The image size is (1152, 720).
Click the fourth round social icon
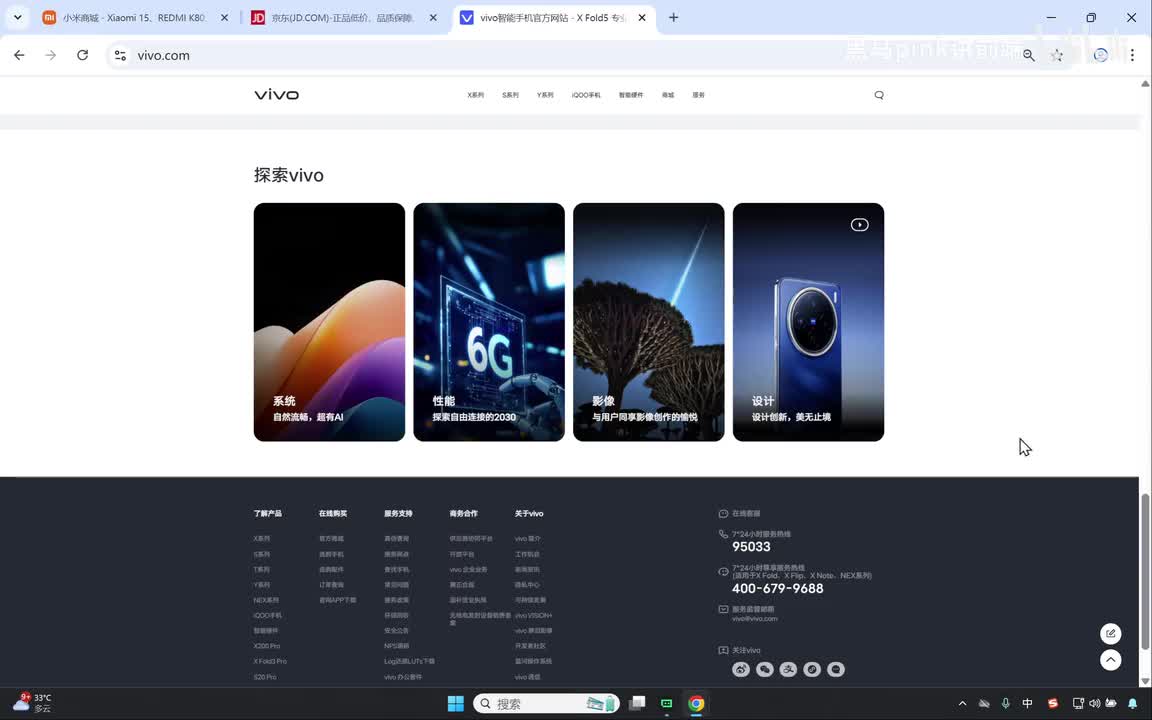tap(812, 669)
